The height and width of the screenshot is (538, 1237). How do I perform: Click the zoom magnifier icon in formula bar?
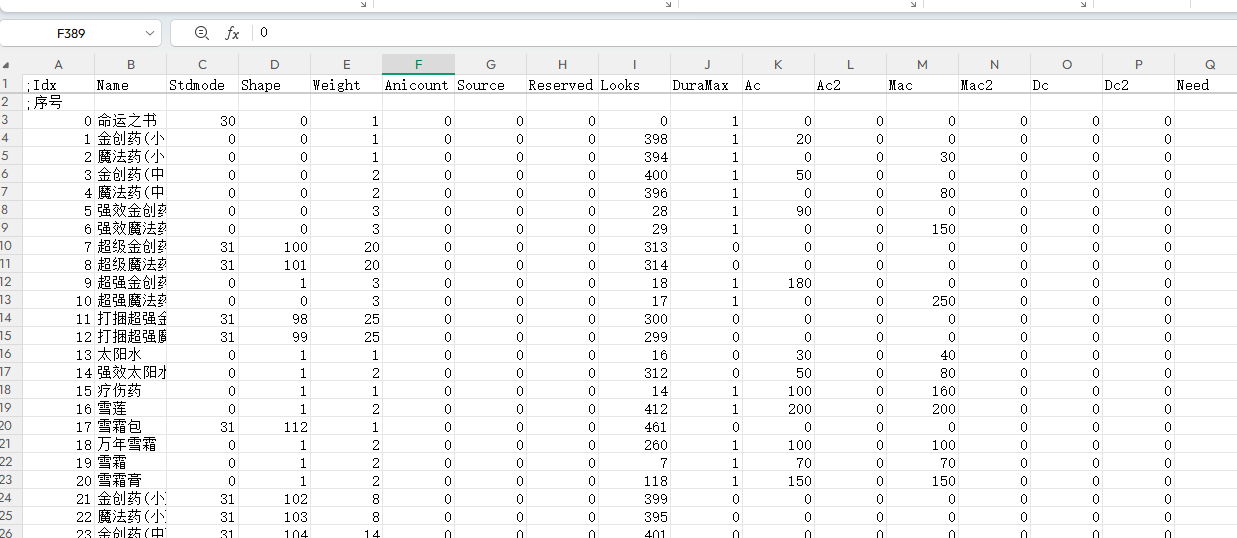tap(202, 33)
